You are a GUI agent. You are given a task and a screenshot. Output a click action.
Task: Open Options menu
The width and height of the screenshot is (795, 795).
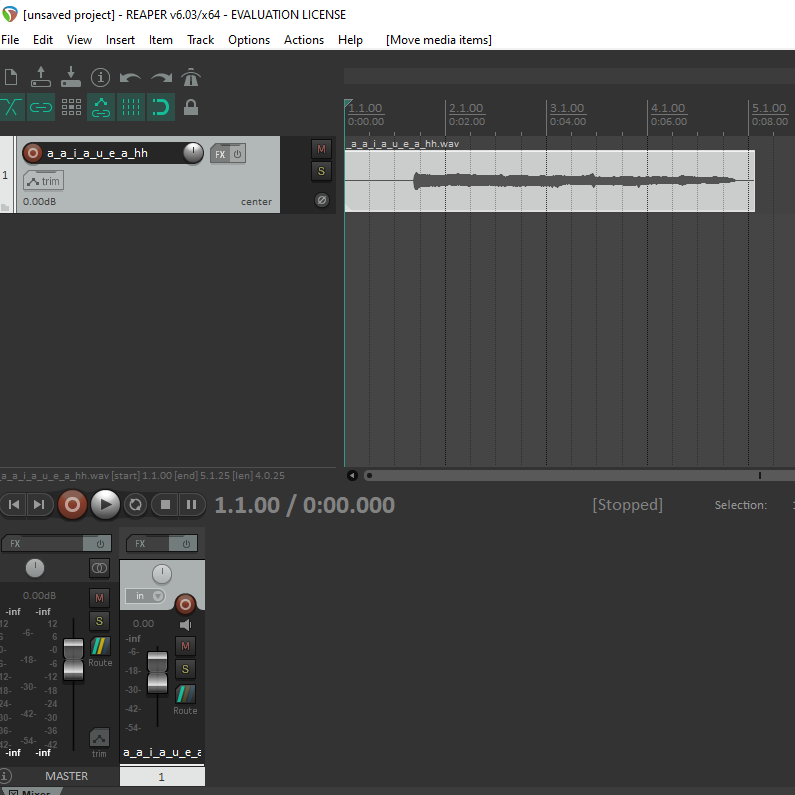(x=249, y=40)
